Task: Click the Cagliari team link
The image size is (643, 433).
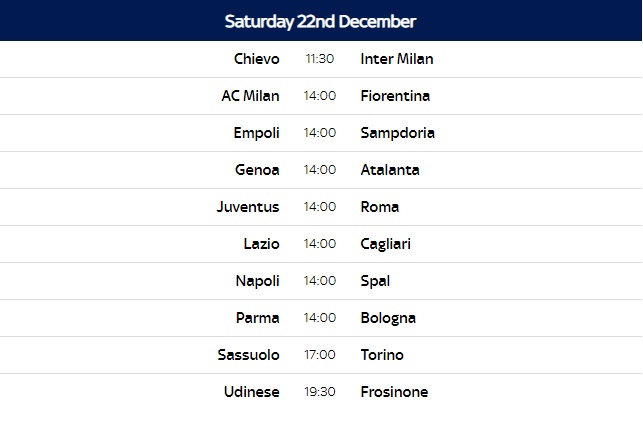Action: click(x=385, y=244)
